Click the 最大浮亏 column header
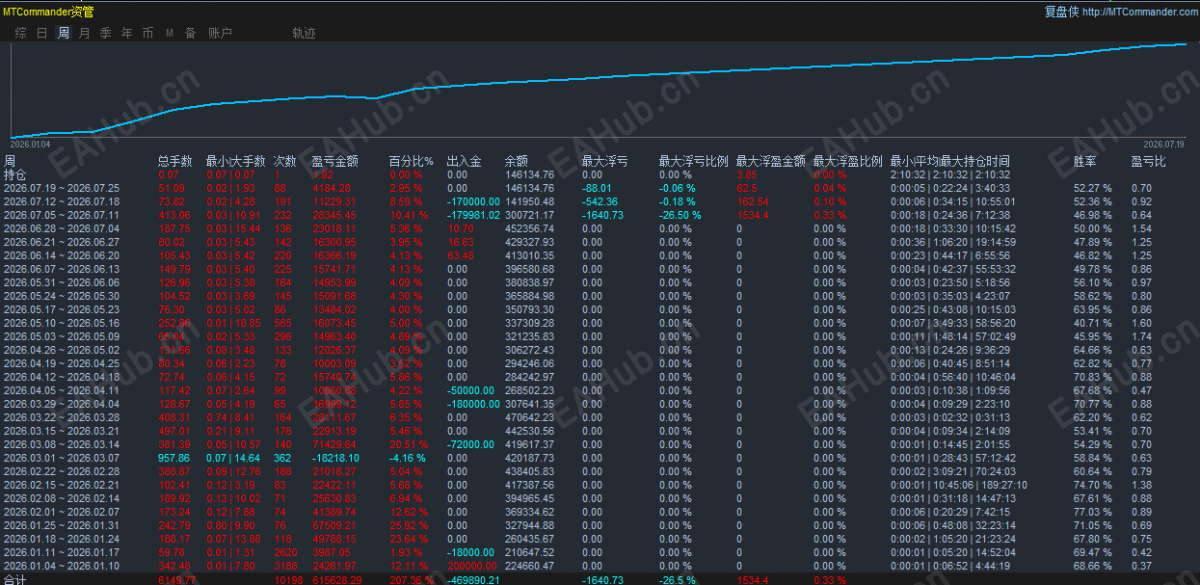 click(x=604, y=161)
